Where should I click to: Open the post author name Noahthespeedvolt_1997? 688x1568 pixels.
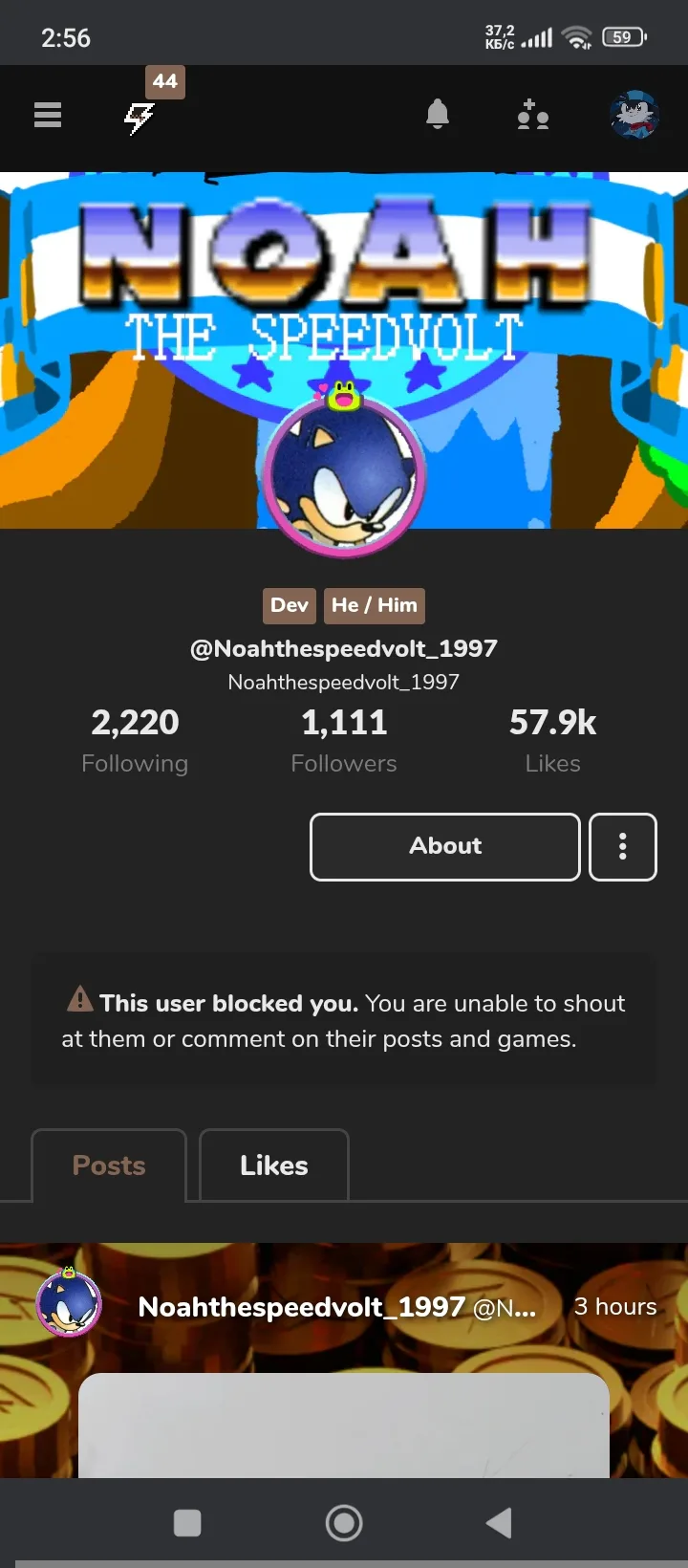301,1307
